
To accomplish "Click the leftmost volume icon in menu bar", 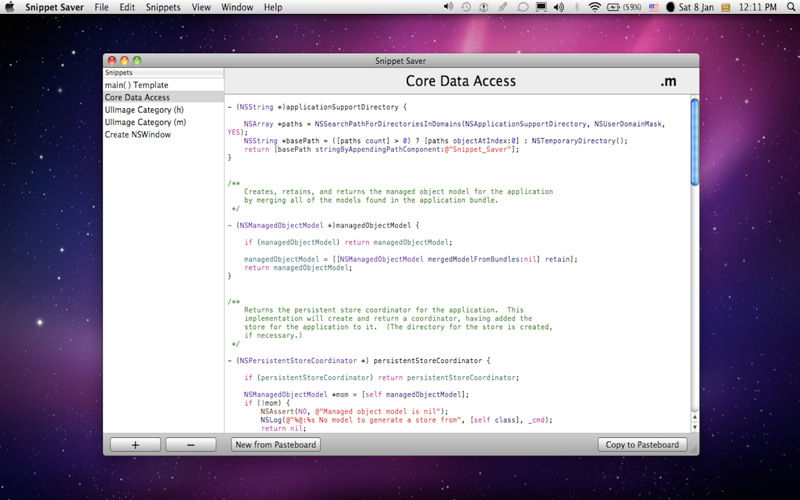I will (x=448, y=7).
